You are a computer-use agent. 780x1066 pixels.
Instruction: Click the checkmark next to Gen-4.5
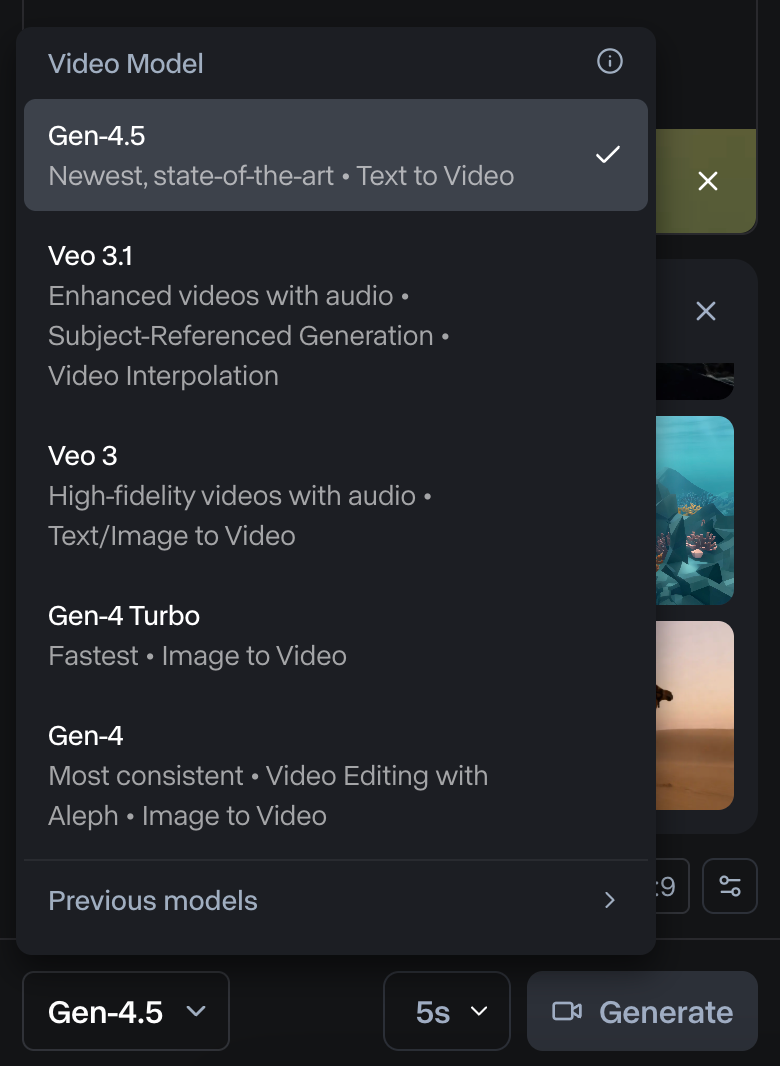(607, 155)
